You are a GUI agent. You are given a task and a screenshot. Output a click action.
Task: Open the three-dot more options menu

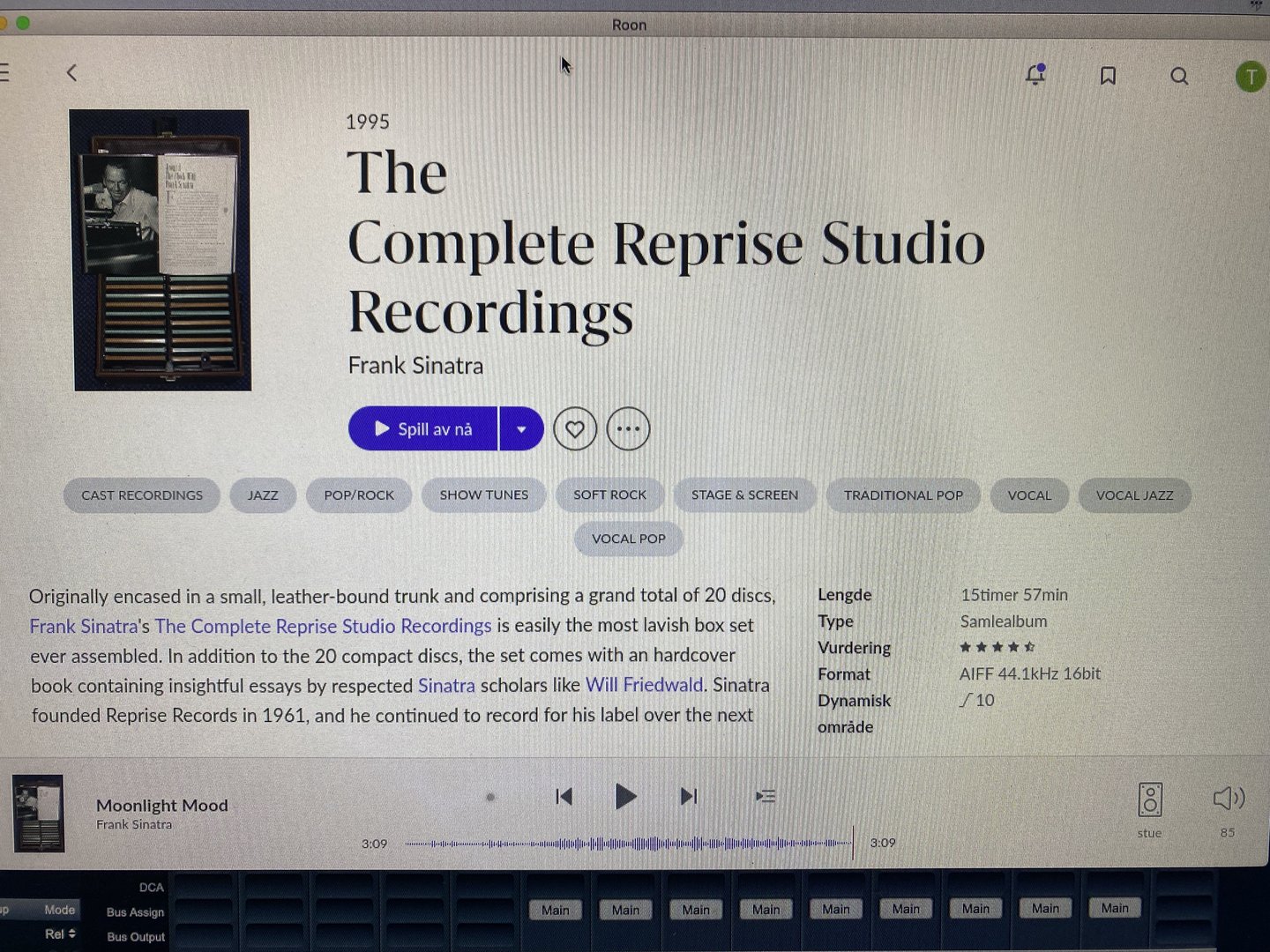tap(628, 429)
